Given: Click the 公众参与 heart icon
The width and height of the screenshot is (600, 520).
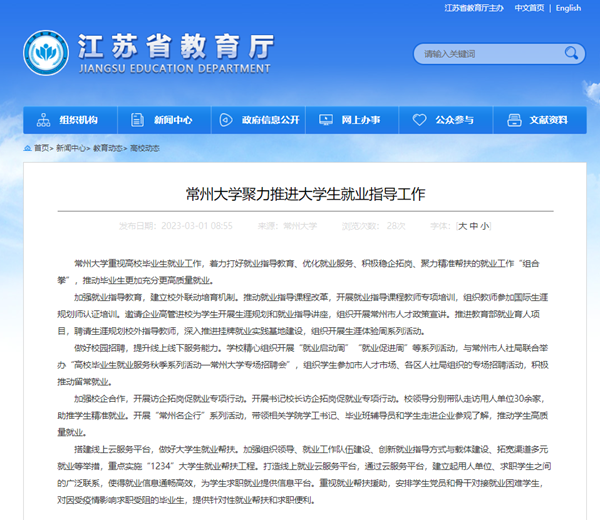Looking at the screenshot, I should [x=418, y=119].
